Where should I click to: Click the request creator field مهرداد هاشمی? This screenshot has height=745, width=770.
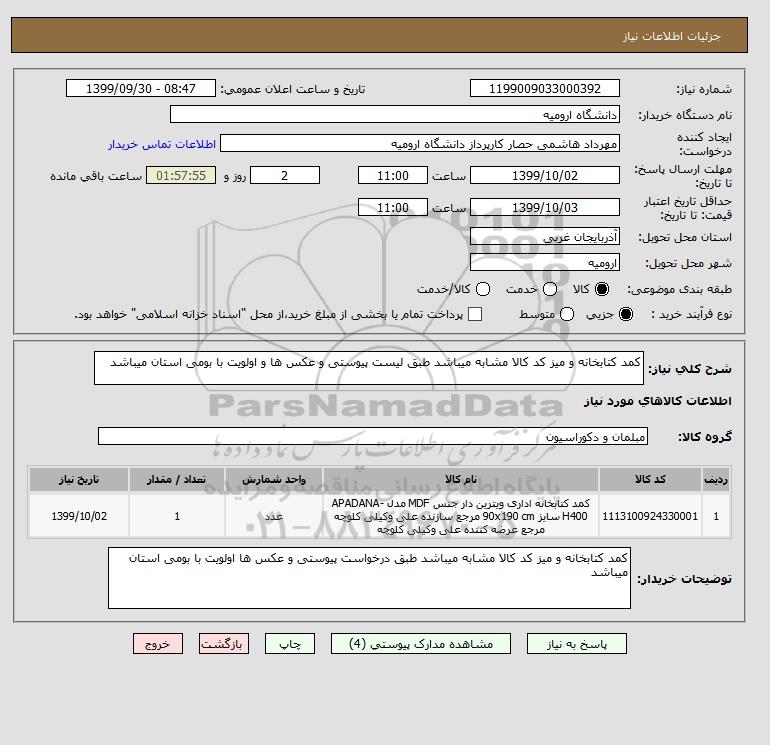(420, 143)
